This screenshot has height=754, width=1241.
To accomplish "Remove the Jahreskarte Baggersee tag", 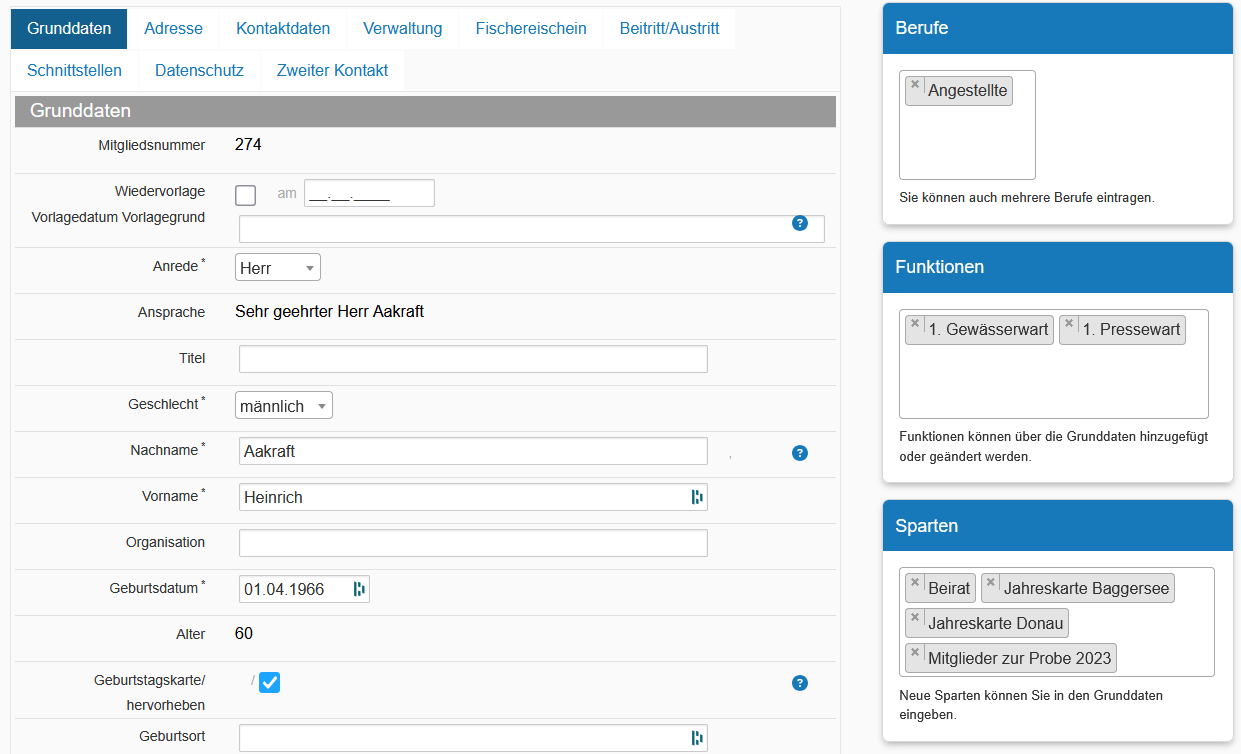I will coord(991,583).
